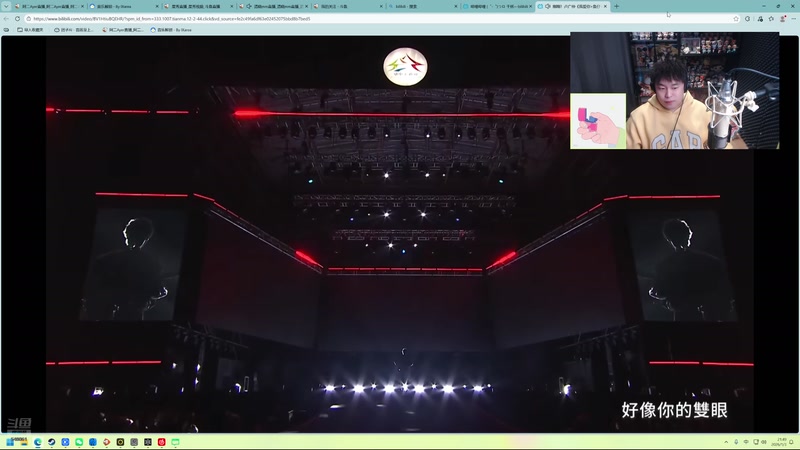The image size is (800, 450).
Task: Open the dark blue taskbar app icon
Action: [93, 442]
